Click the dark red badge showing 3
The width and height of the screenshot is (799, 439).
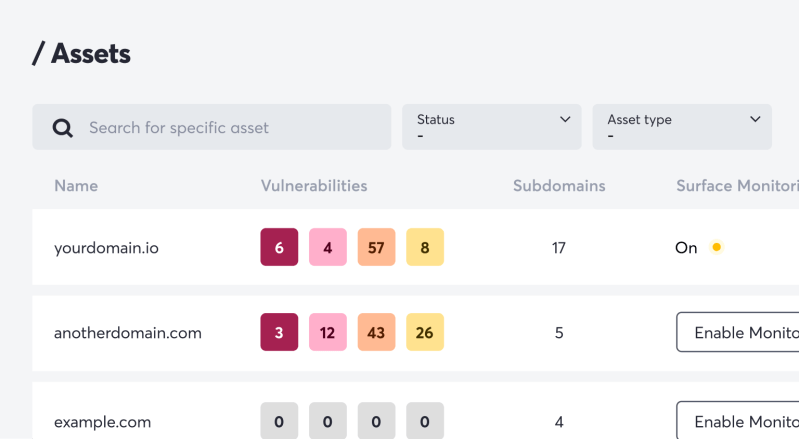click(279, 332)
